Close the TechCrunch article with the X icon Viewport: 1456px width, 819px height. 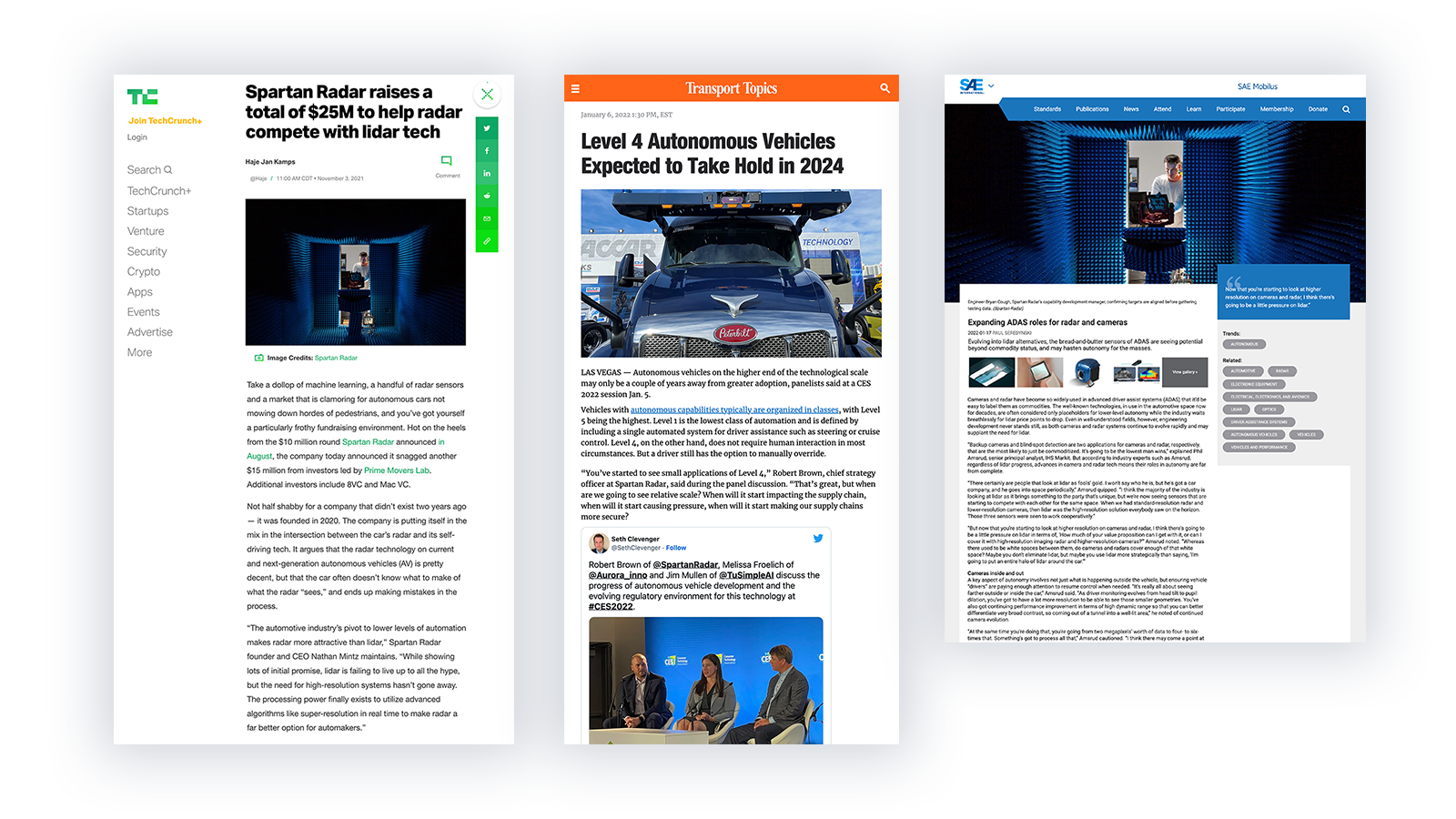pos(487,94)
